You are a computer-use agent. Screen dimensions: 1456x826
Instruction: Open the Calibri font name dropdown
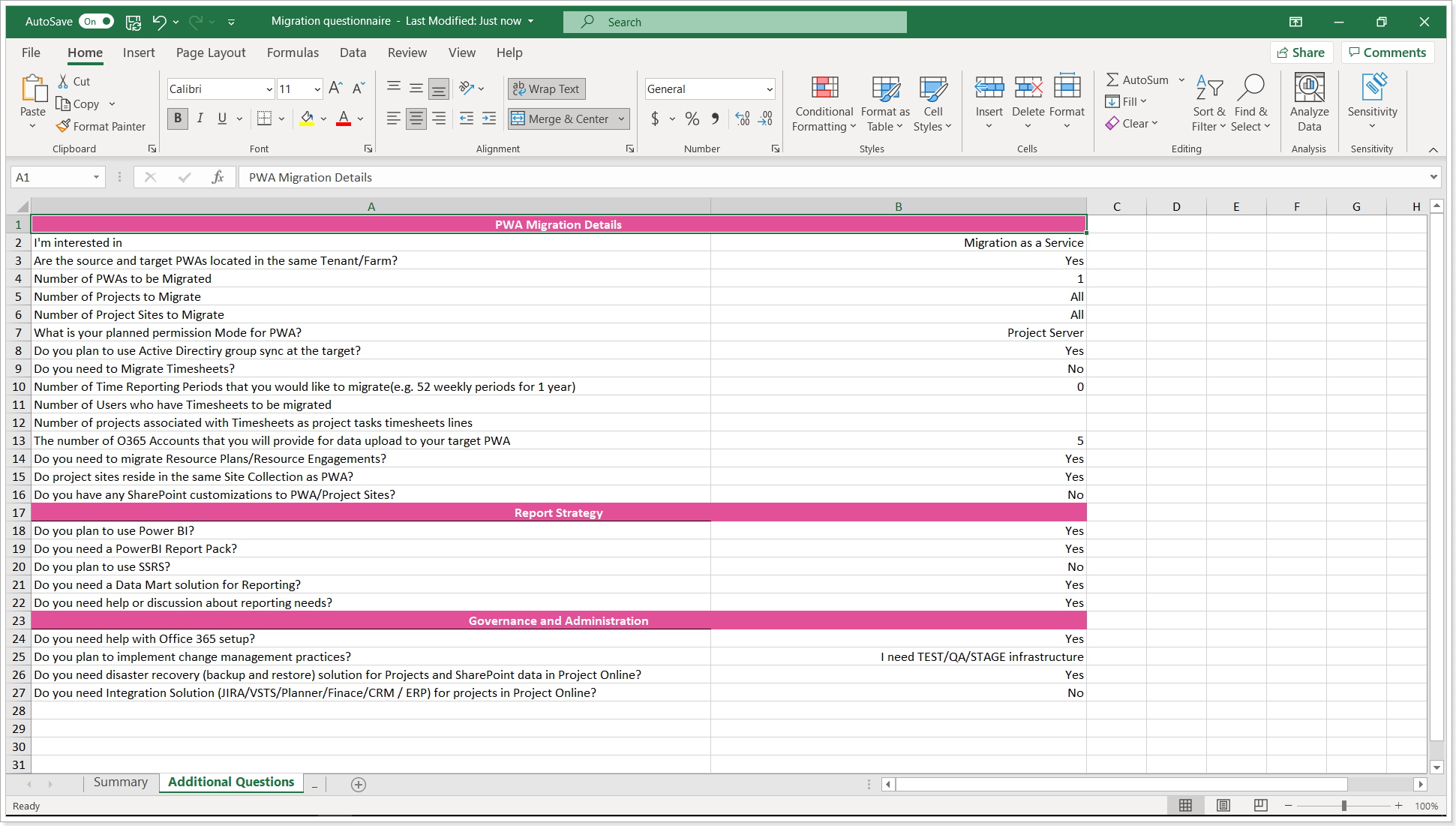click(269, 89)
